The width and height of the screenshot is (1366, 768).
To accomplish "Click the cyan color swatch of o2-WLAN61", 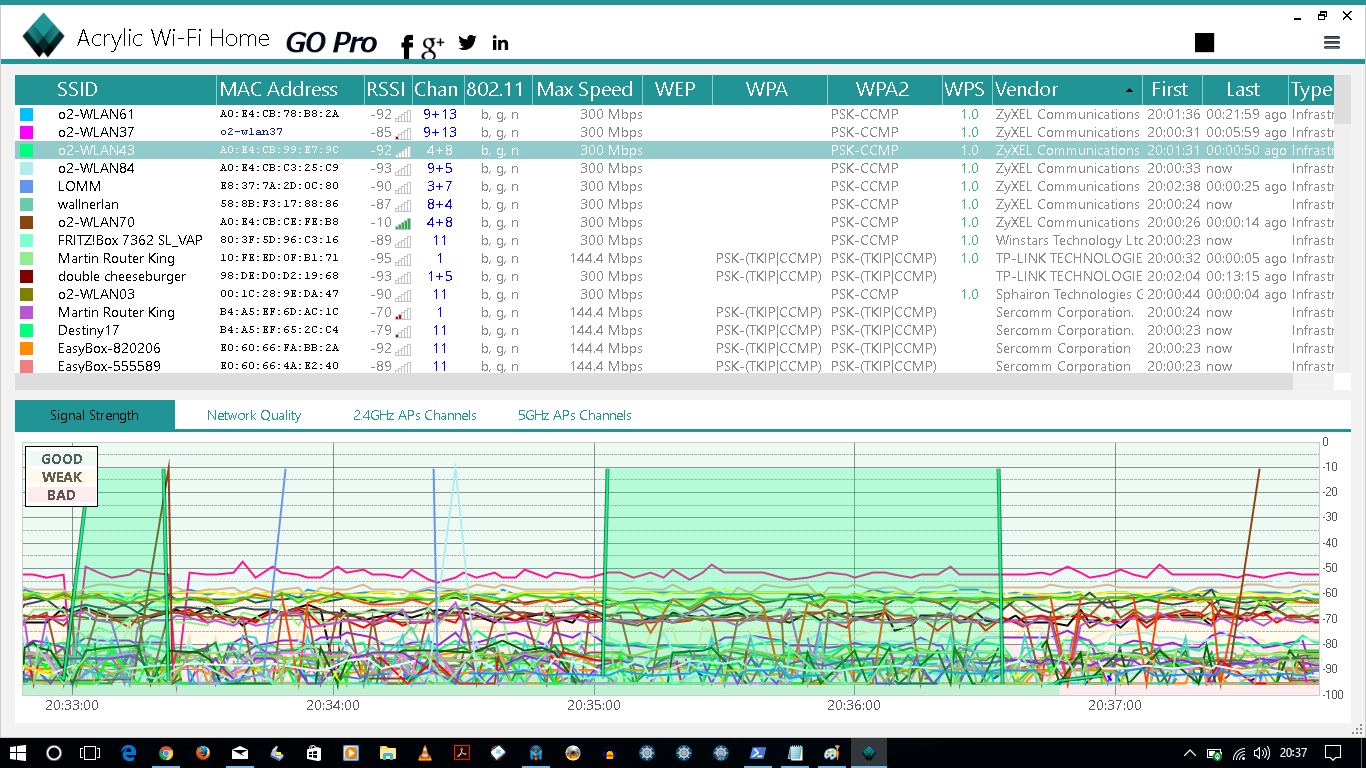I will coord(27,114).
